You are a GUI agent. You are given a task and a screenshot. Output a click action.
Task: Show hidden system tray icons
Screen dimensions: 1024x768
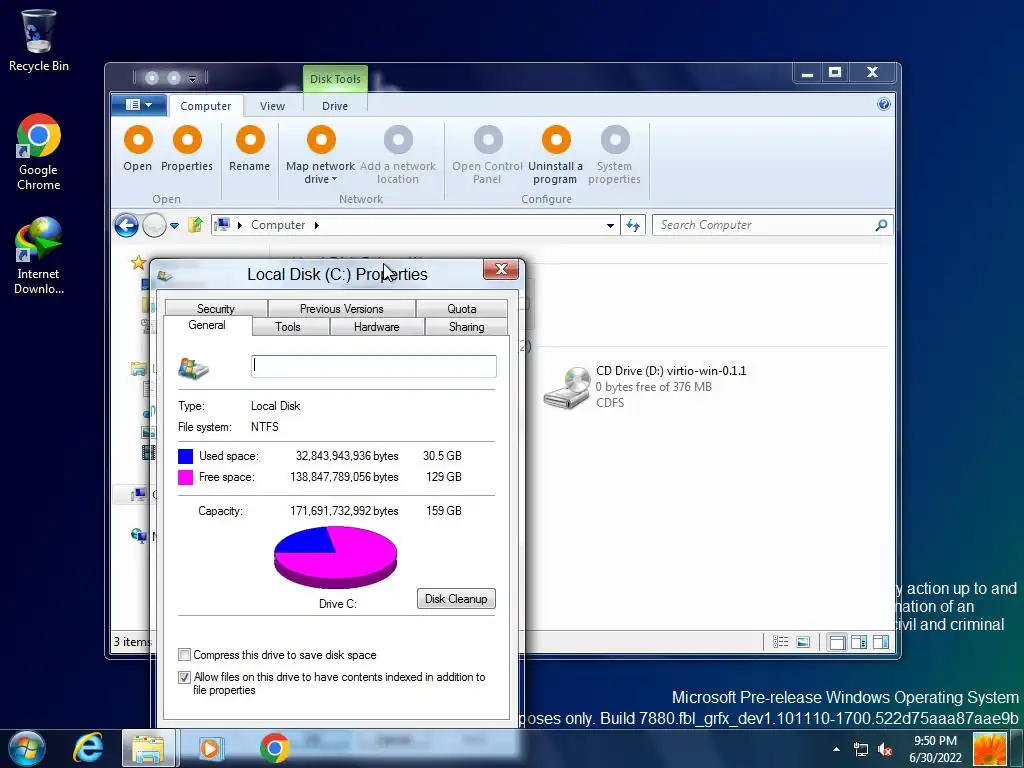coord(837,750)
